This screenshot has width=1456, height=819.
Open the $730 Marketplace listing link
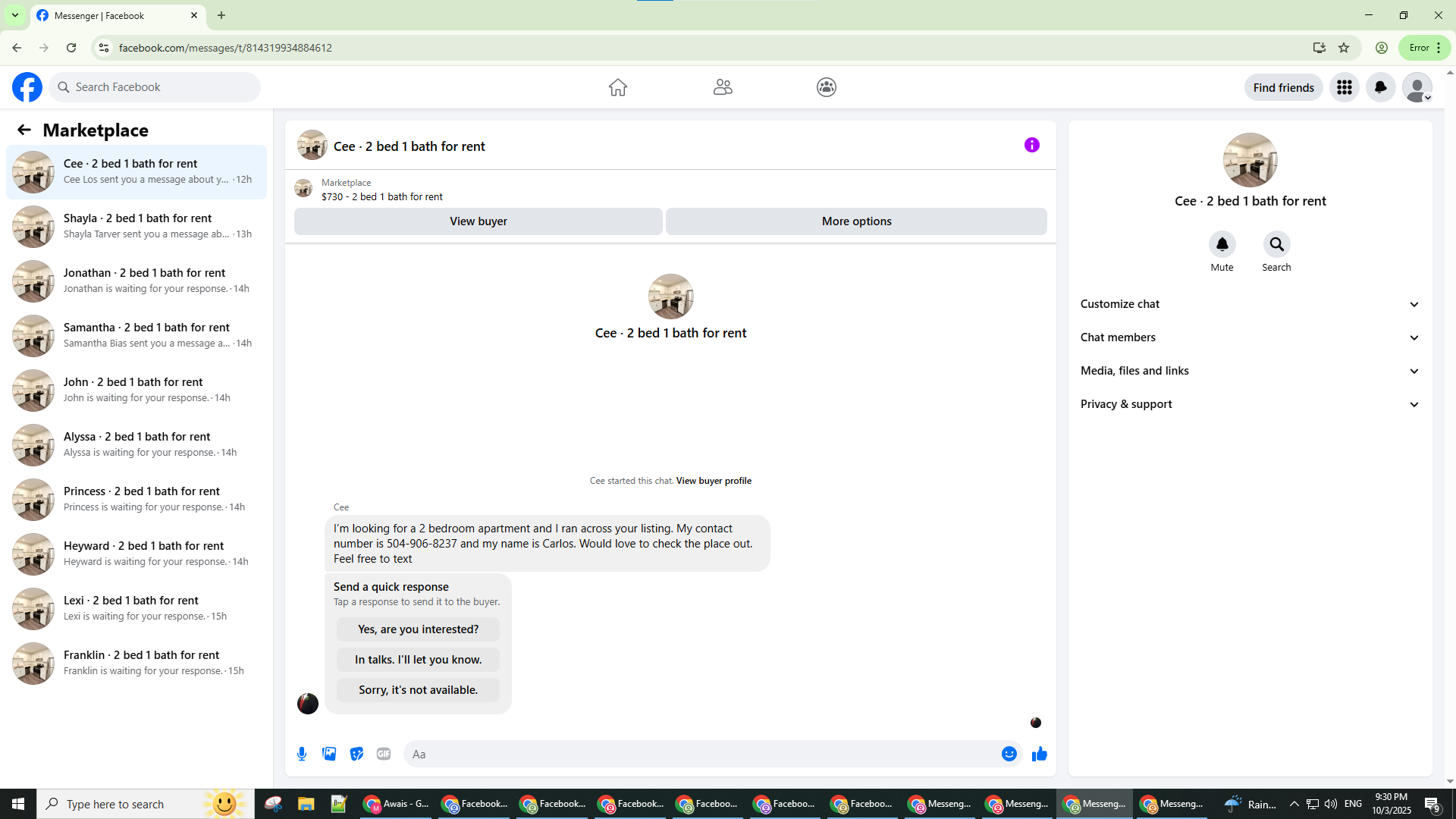pos(381,196)
